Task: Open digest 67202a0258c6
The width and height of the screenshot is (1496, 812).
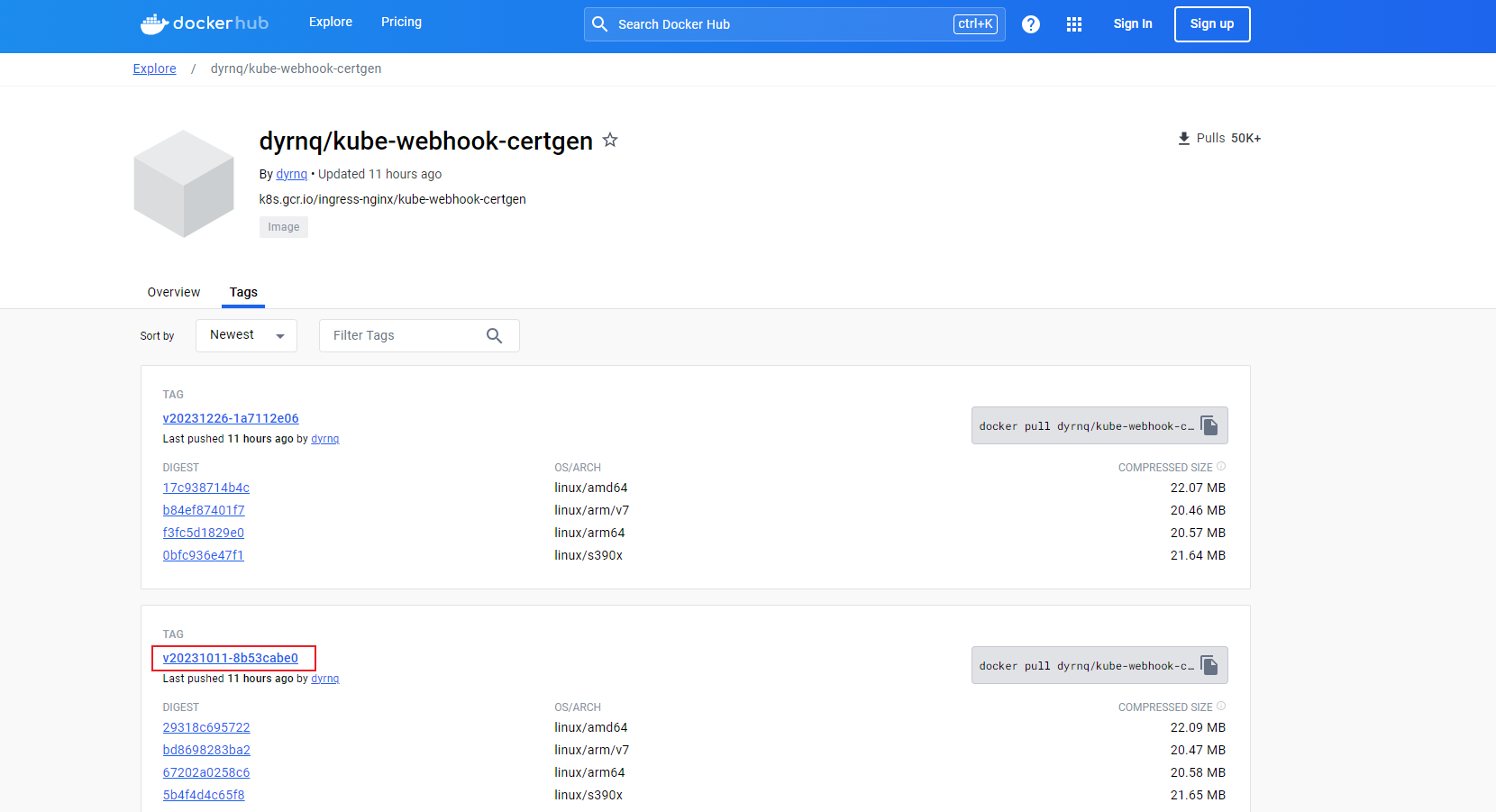Action: (x=206, y=772)
